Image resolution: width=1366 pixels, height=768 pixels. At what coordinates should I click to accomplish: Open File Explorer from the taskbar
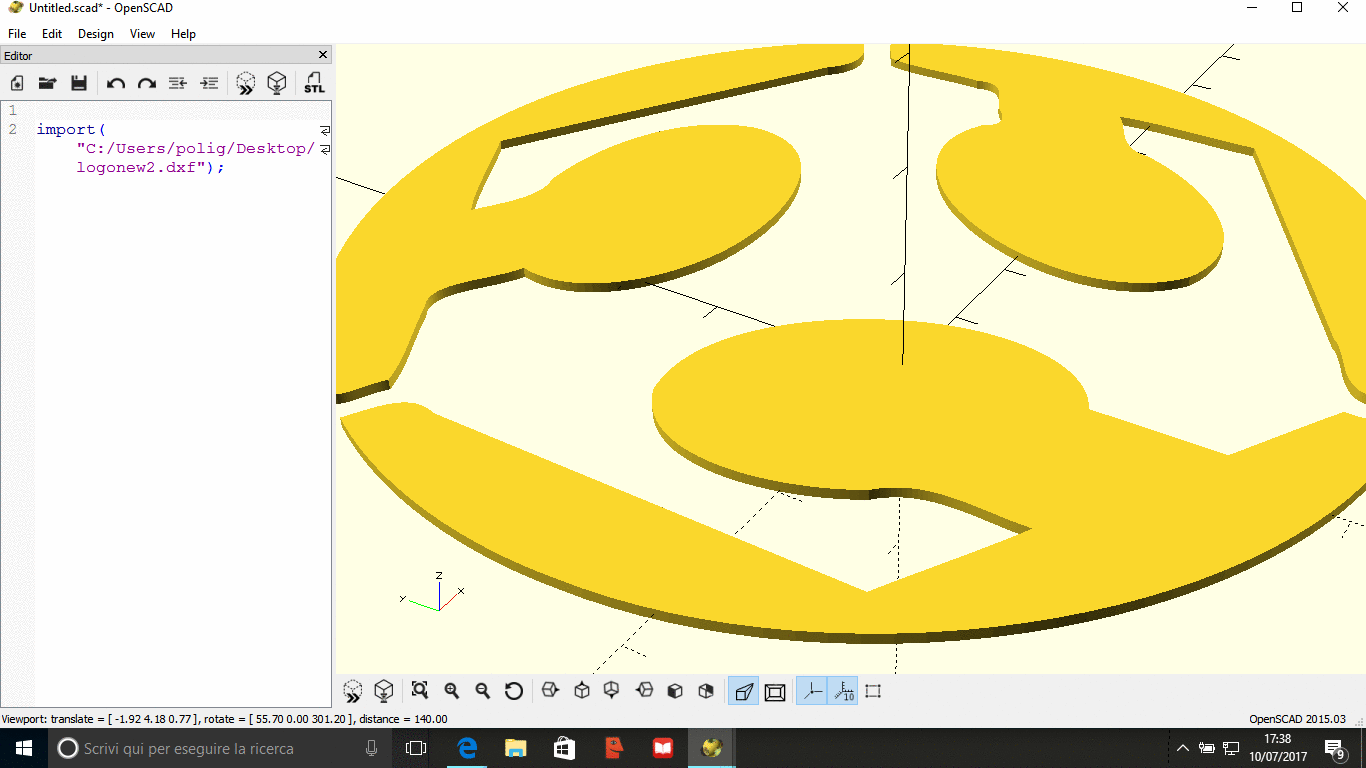[515, 748]
